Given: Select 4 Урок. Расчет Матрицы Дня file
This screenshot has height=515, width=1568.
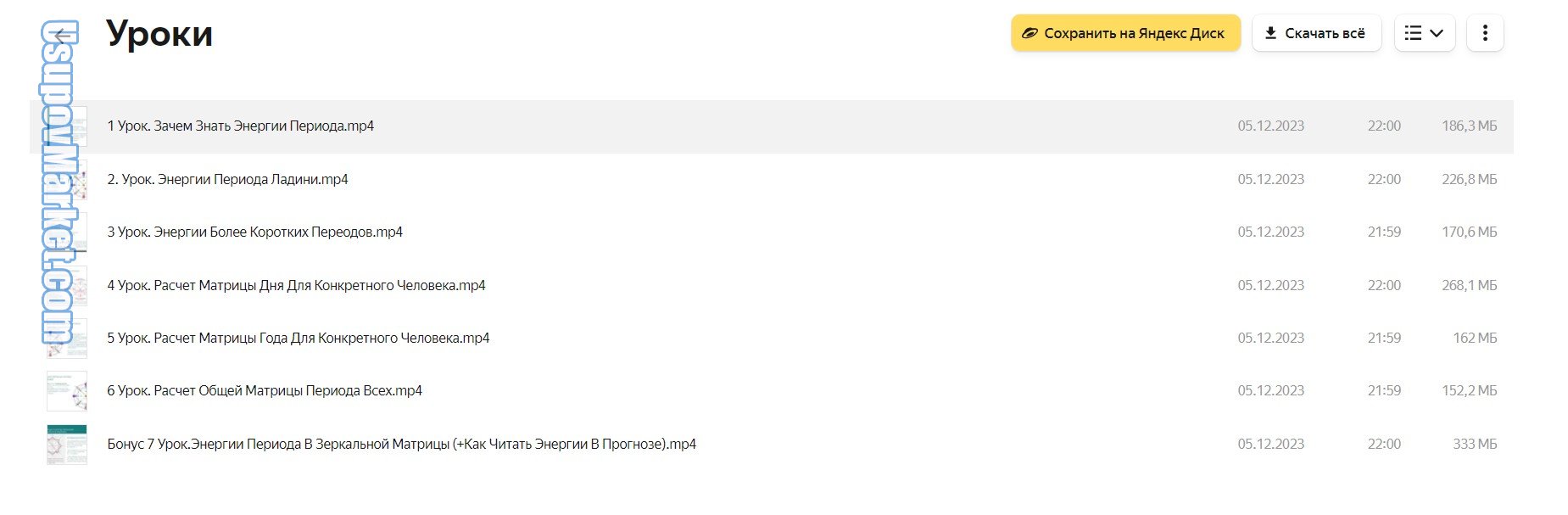Looking at the screenshot, I should (296, 285).
